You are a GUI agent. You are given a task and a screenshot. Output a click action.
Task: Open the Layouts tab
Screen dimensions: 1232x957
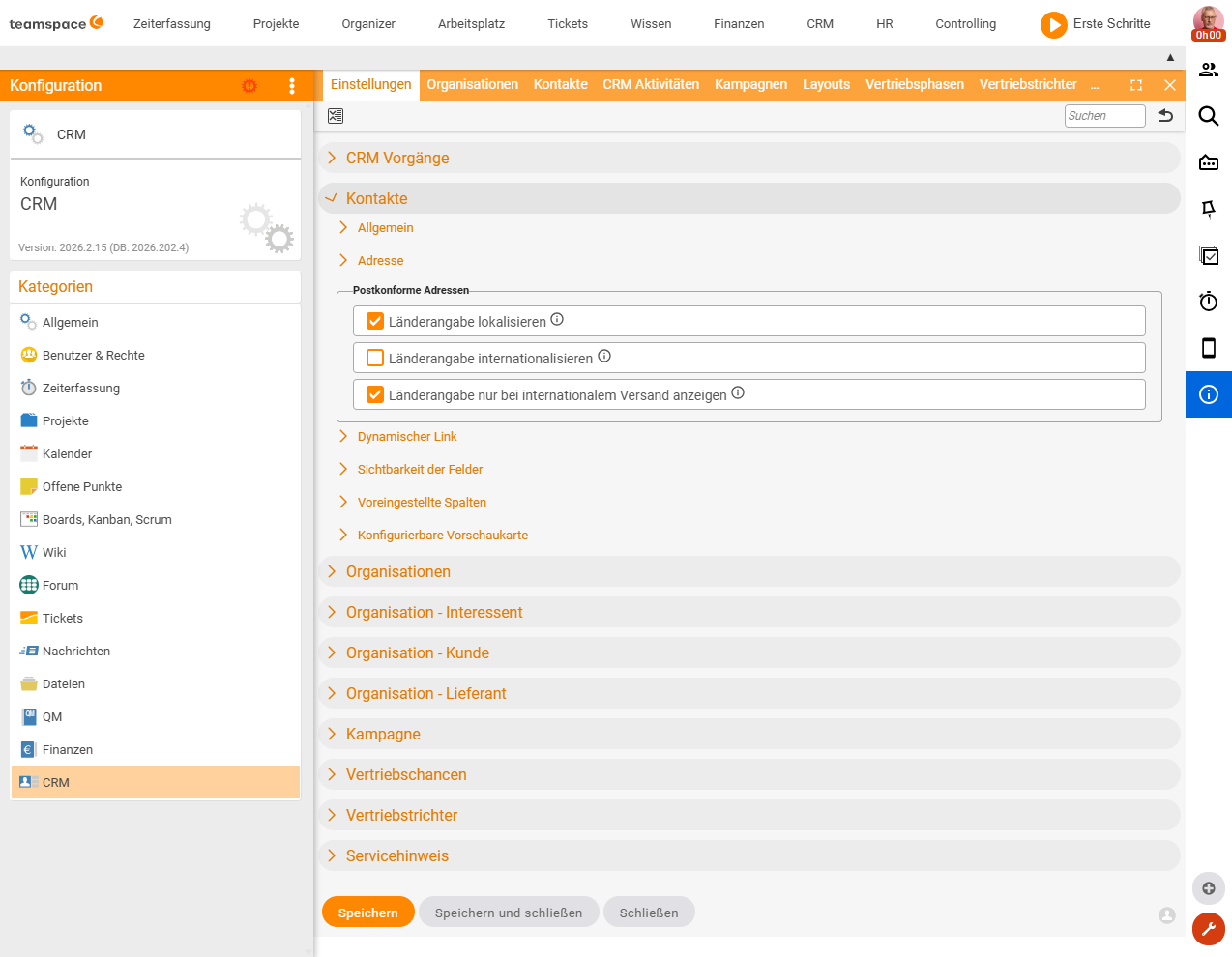[827, 85]
